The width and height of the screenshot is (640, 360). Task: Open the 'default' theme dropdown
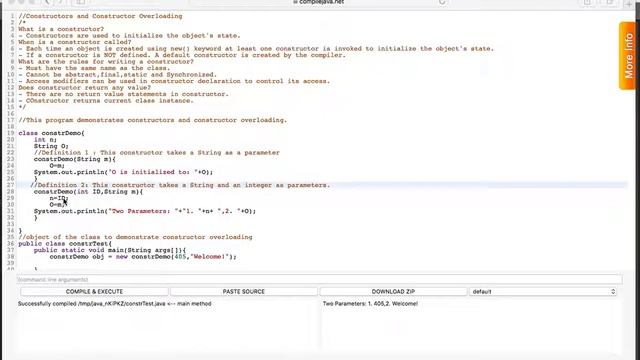pos(542,291)
